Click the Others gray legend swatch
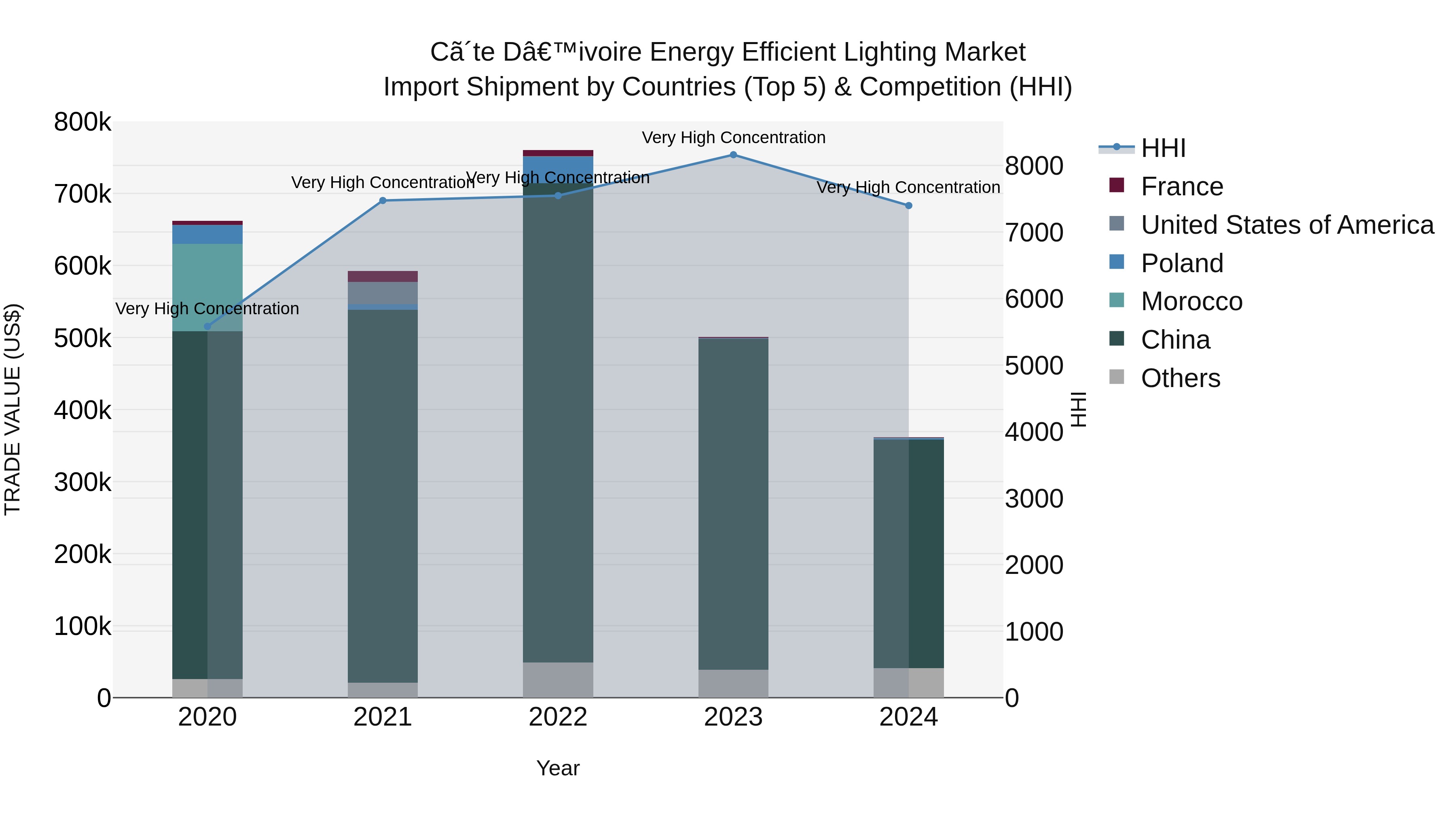 [x=1117, y=377]
